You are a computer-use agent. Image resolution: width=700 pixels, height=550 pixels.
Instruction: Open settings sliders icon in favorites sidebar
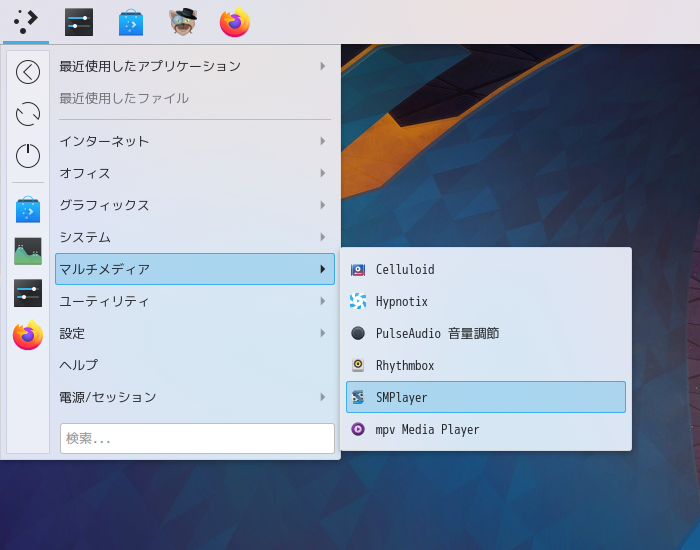point(28,293)
